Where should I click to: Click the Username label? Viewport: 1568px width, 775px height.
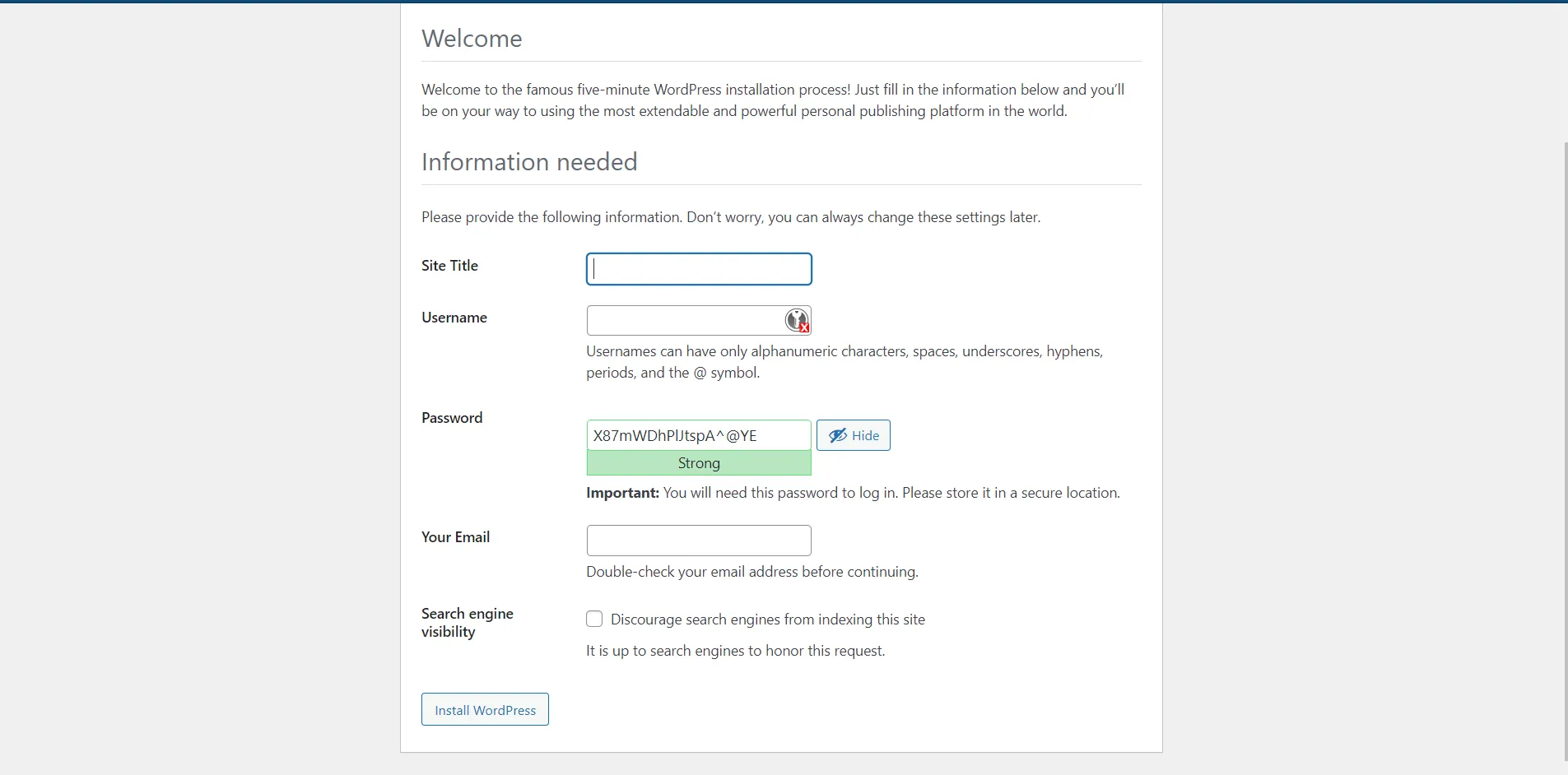coord(454,318)
